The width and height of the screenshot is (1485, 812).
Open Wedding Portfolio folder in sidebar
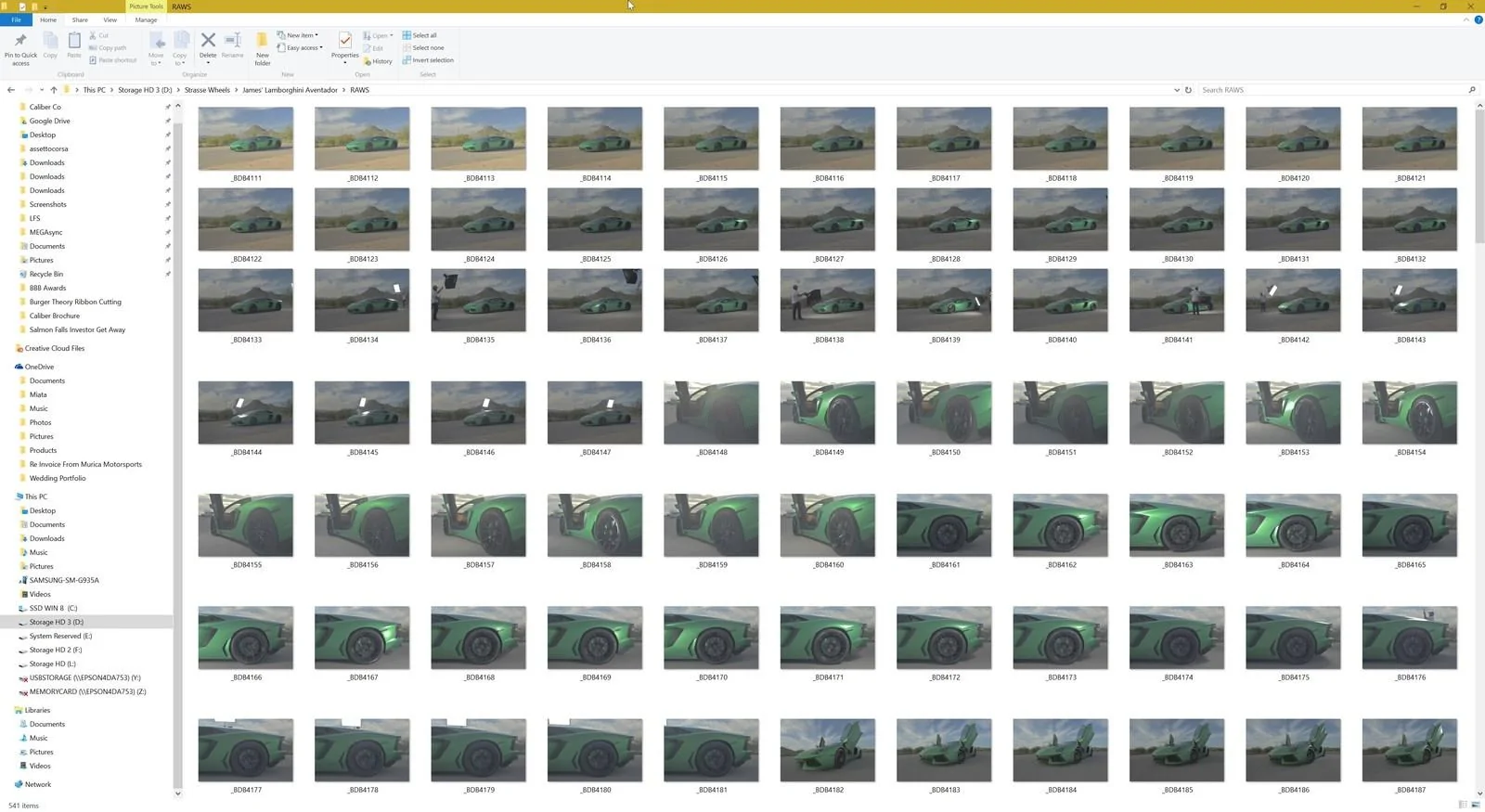(58, 478)
